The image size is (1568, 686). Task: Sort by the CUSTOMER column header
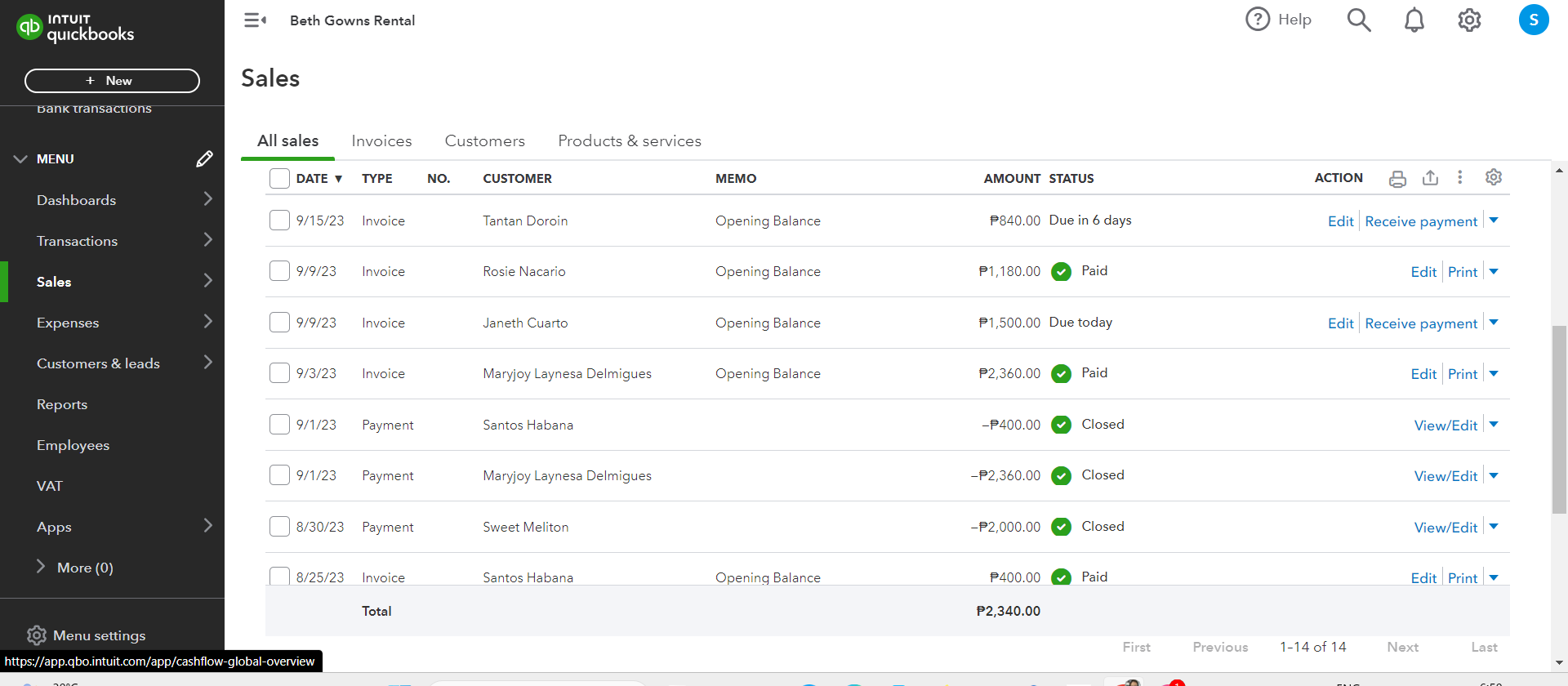[517, 178]
